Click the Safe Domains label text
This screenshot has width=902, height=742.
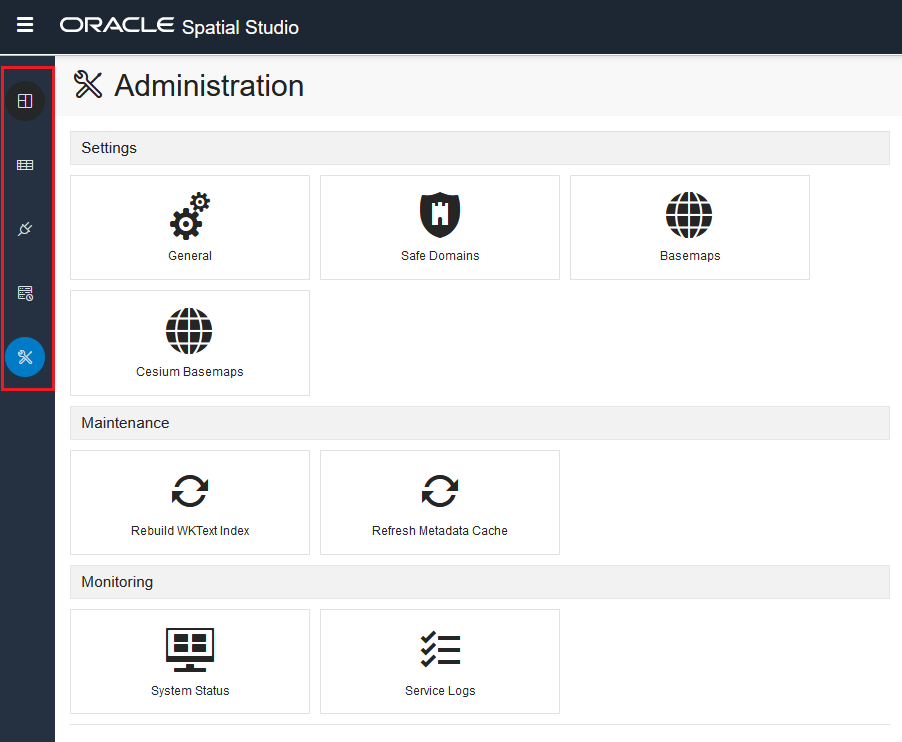coord(440,256)
